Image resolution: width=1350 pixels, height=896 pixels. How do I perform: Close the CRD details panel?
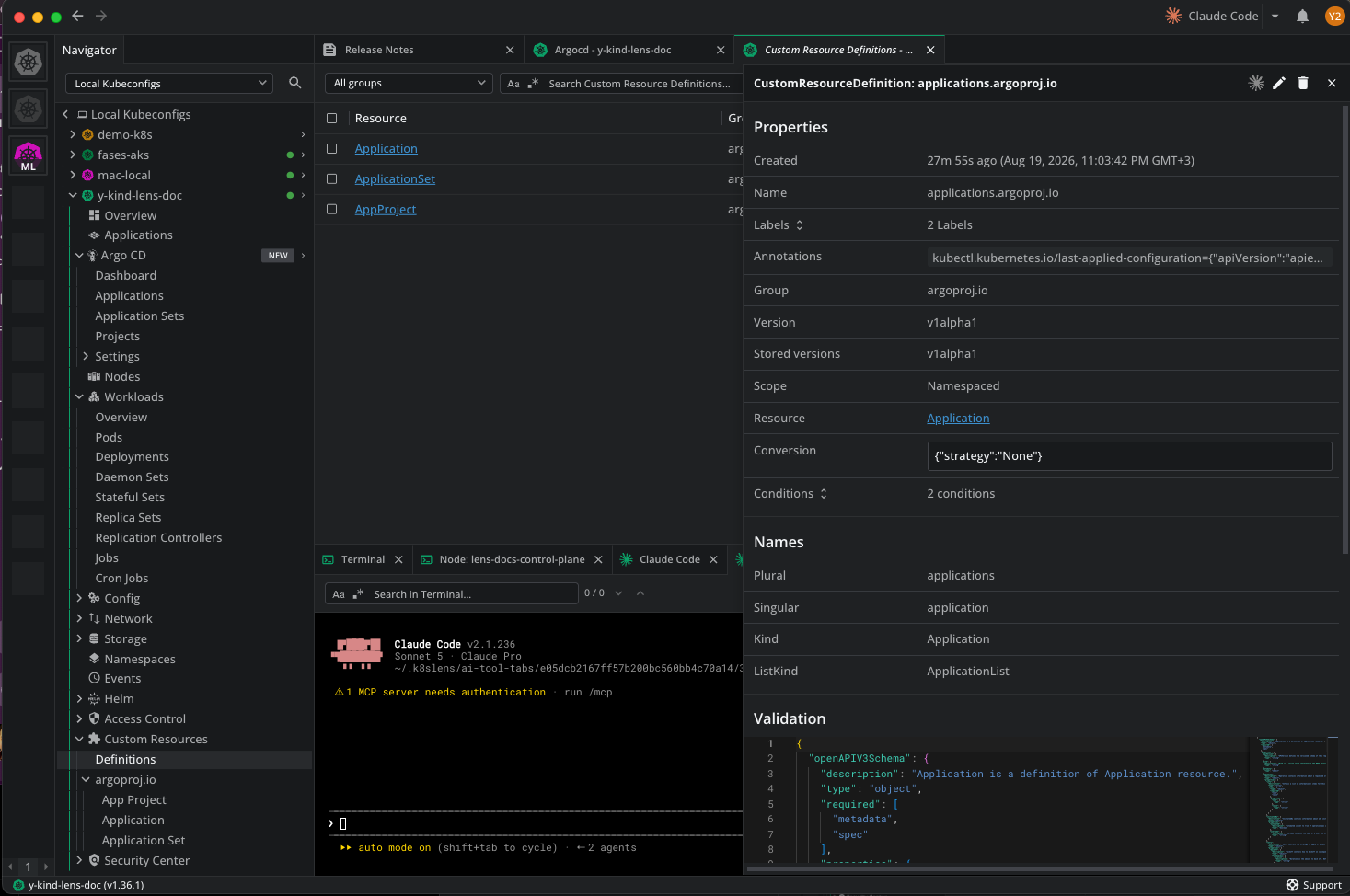tap(1332, 83)
